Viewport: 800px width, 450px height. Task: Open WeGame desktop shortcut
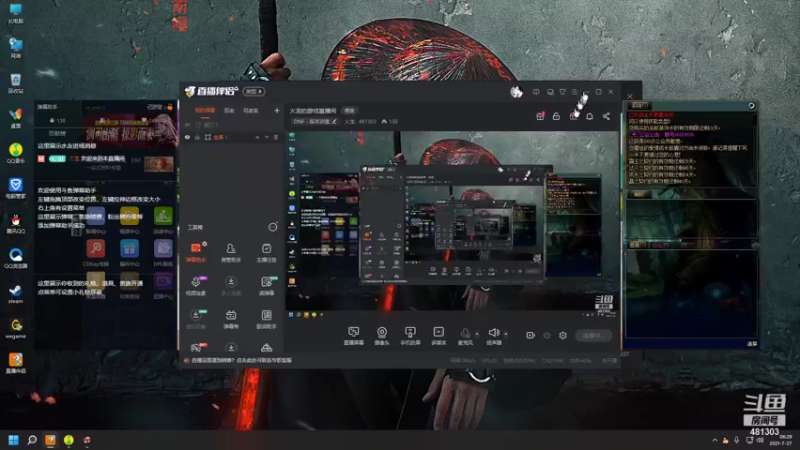point(15,329)
